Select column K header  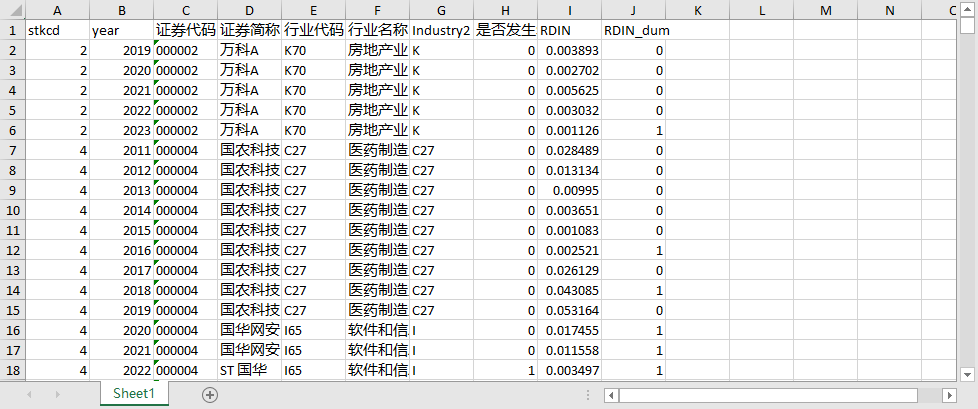pos(698,10)
